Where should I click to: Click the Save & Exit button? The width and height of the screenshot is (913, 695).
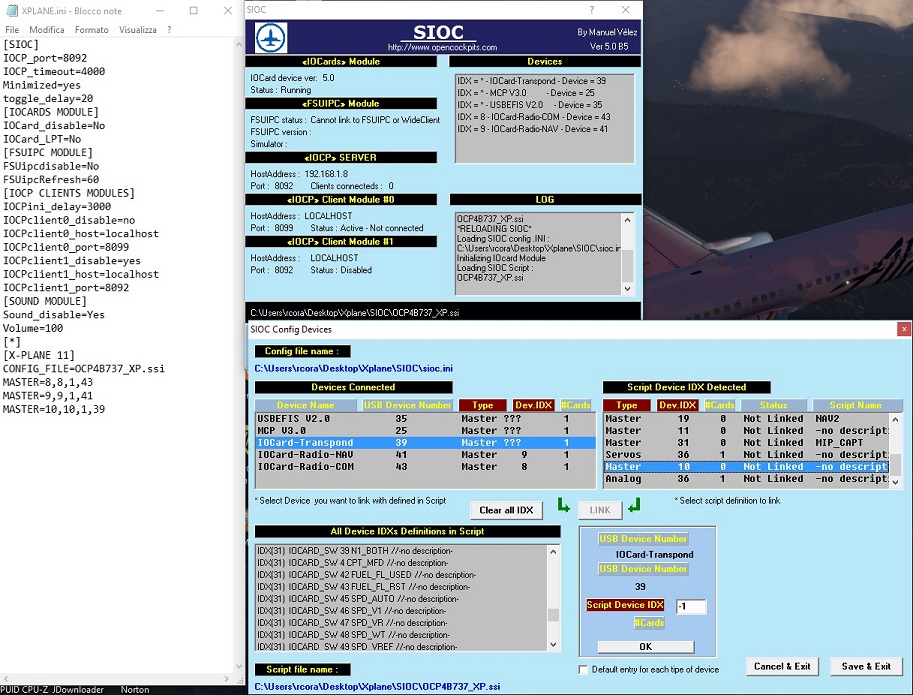[x=866, y=666]
